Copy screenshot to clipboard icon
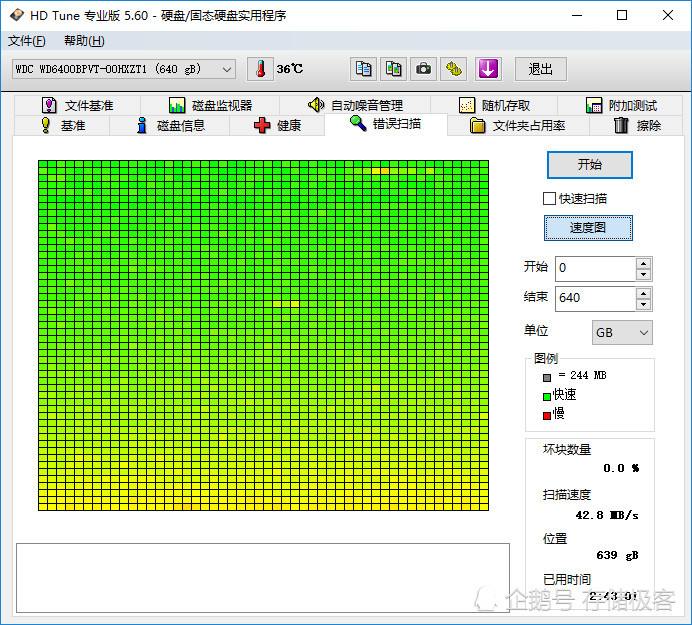 393,69
